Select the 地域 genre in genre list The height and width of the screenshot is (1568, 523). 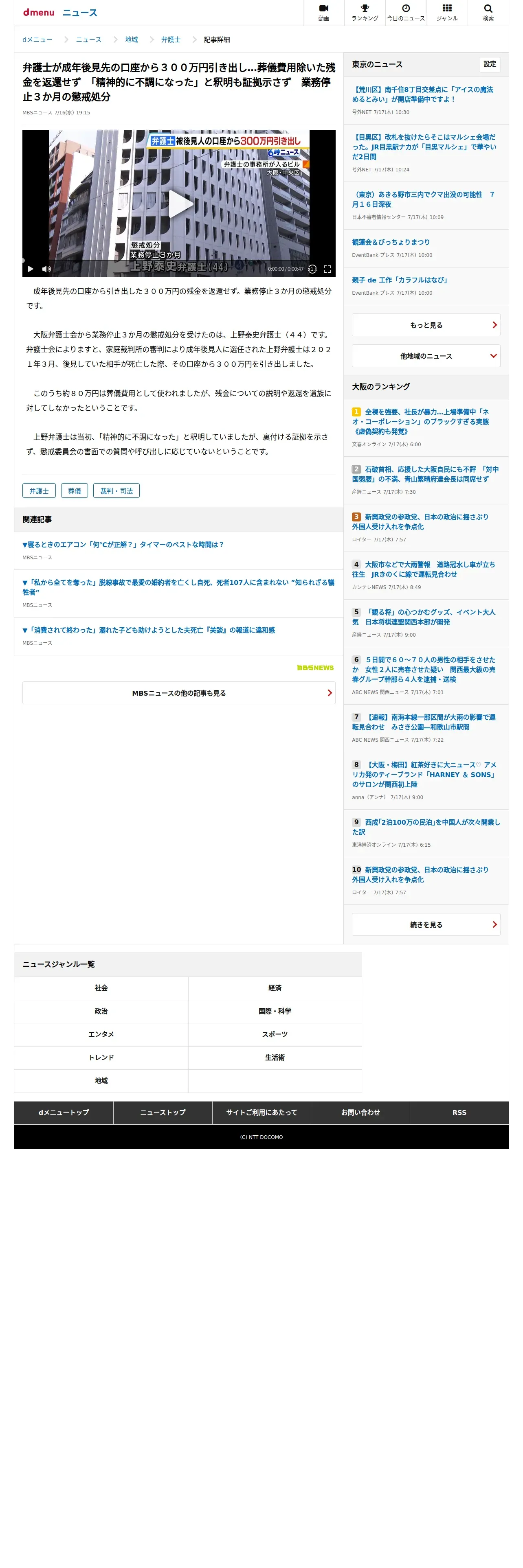[x=101, y=1080]
